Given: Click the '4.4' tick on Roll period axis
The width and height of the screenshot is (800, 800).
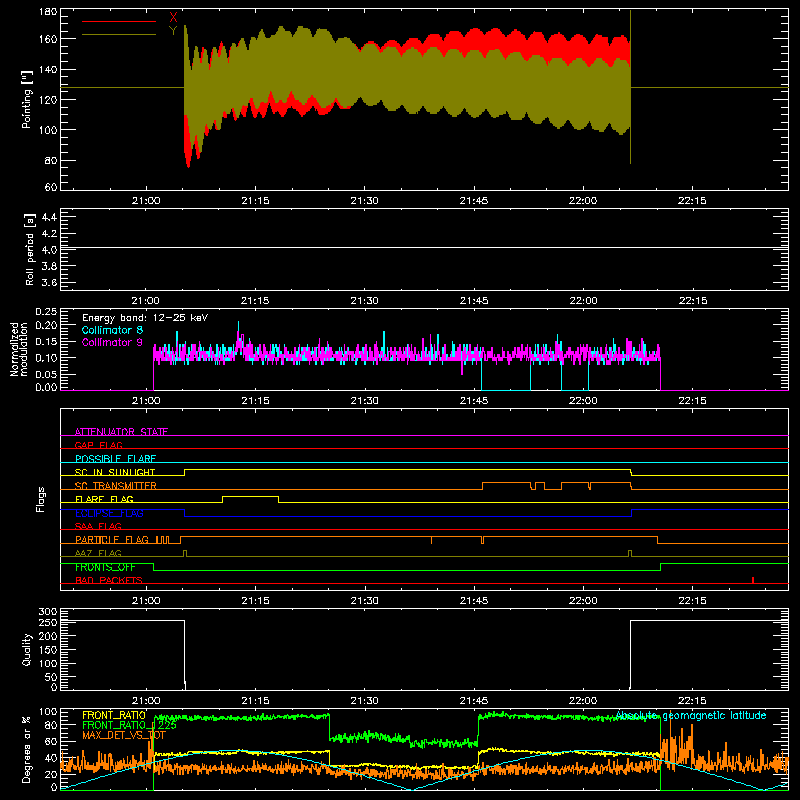Looking at the screenshot, I should click(x=49, y=217).
